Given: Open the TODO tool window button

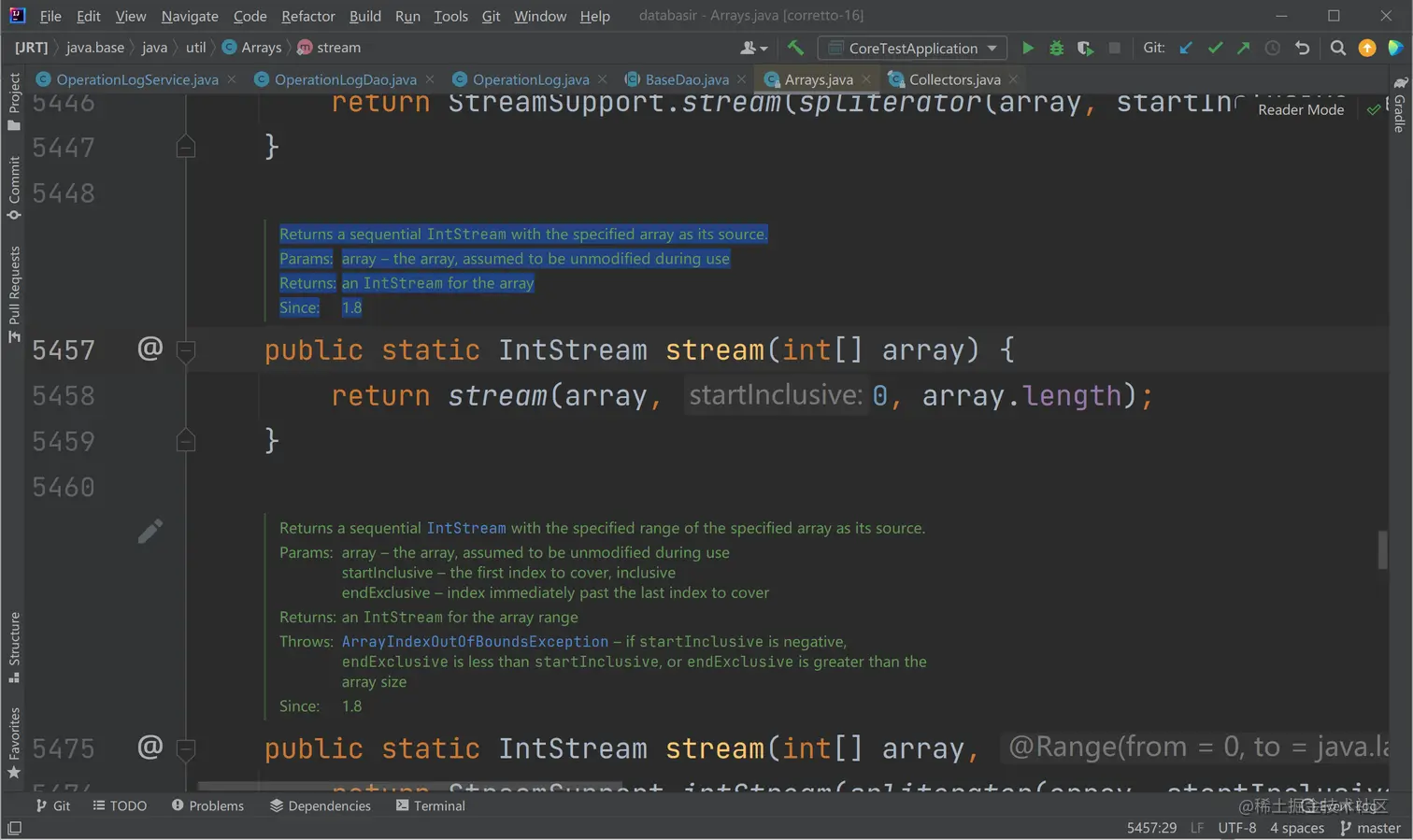Looking at the screenshot, I should [x=120, y=805].
